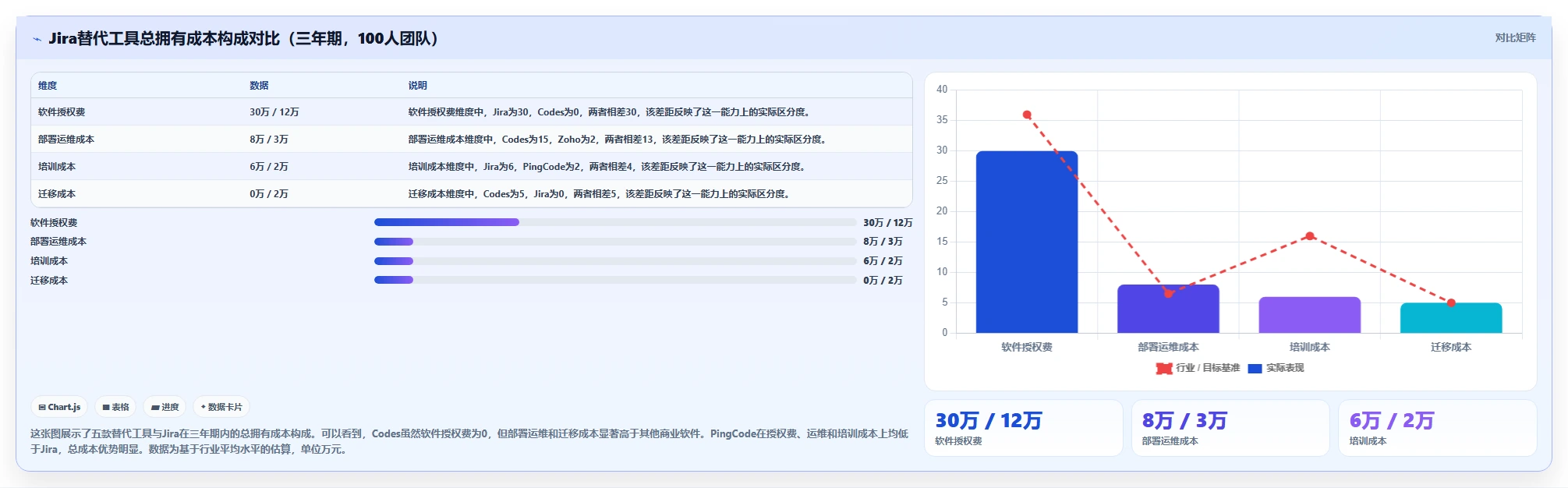Click the 培训成本 chart x-axis label

point(1310,347)
